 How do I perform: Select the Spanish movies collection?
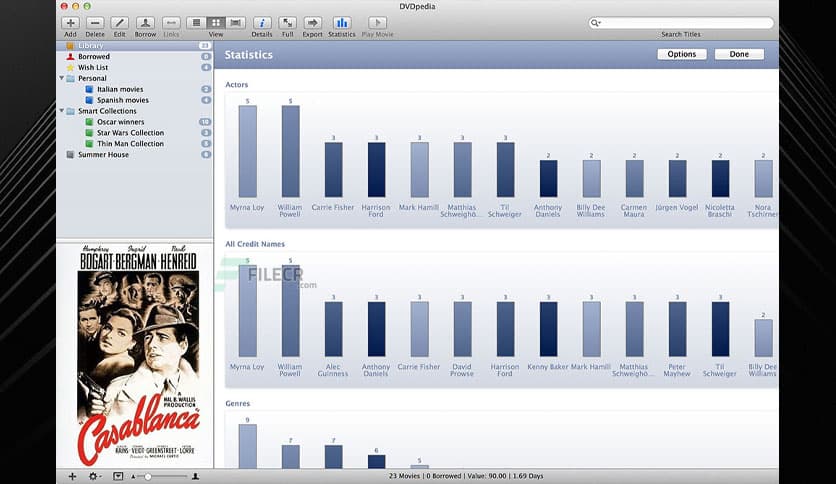[x=134, y=100]
